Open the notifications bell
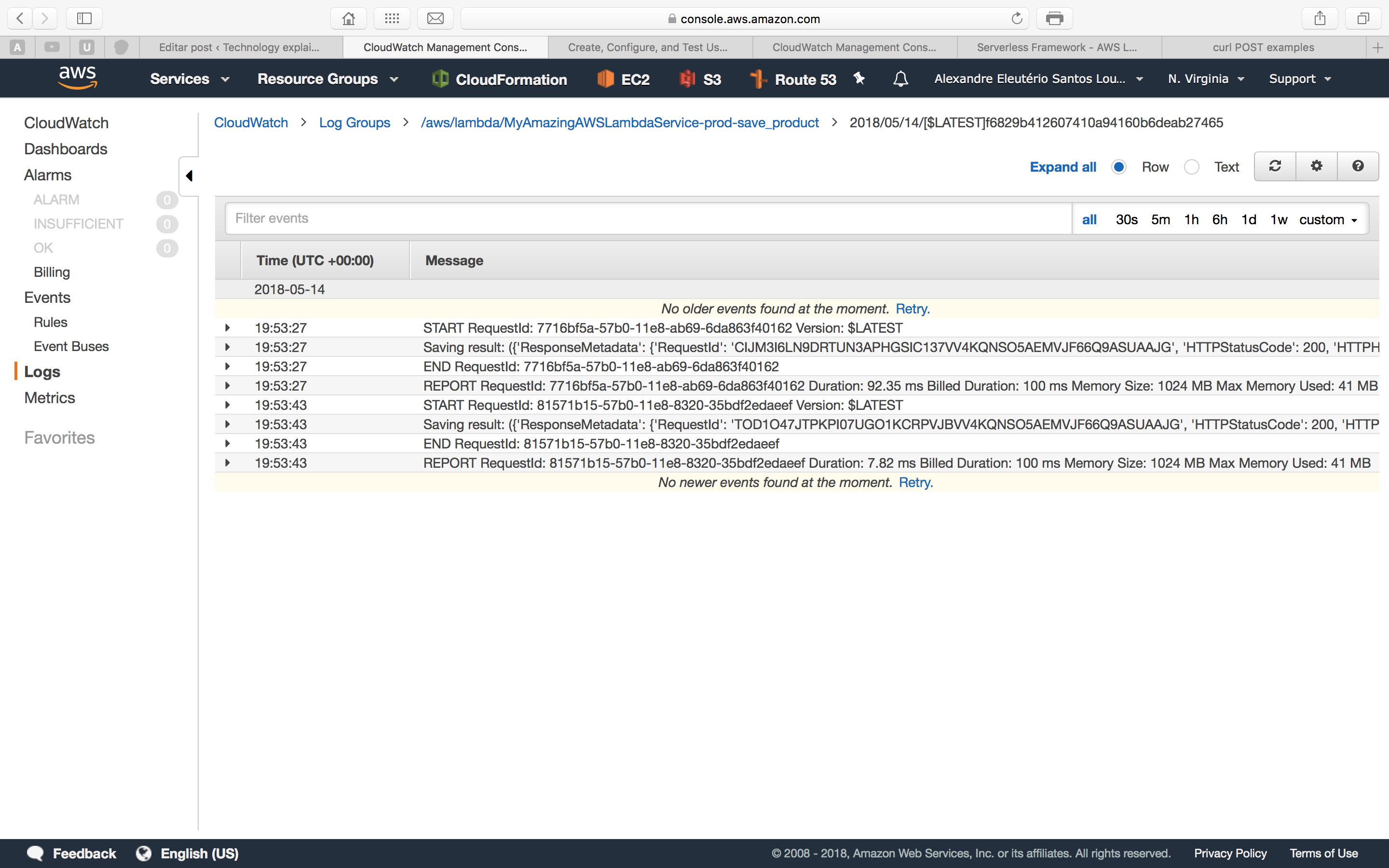The width and height of the screenshot is (1389, 868). (900, 79)
